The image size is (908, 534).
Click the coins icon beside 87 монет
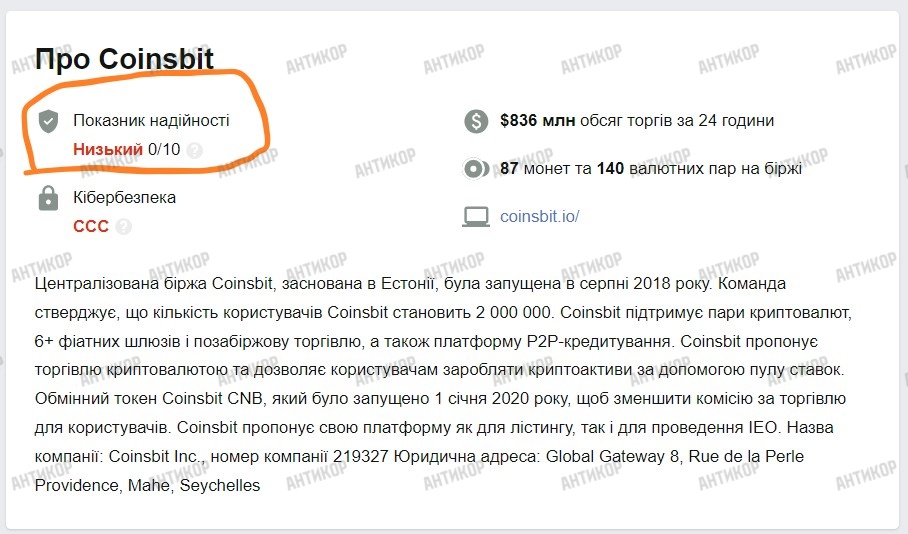(475, 169)
